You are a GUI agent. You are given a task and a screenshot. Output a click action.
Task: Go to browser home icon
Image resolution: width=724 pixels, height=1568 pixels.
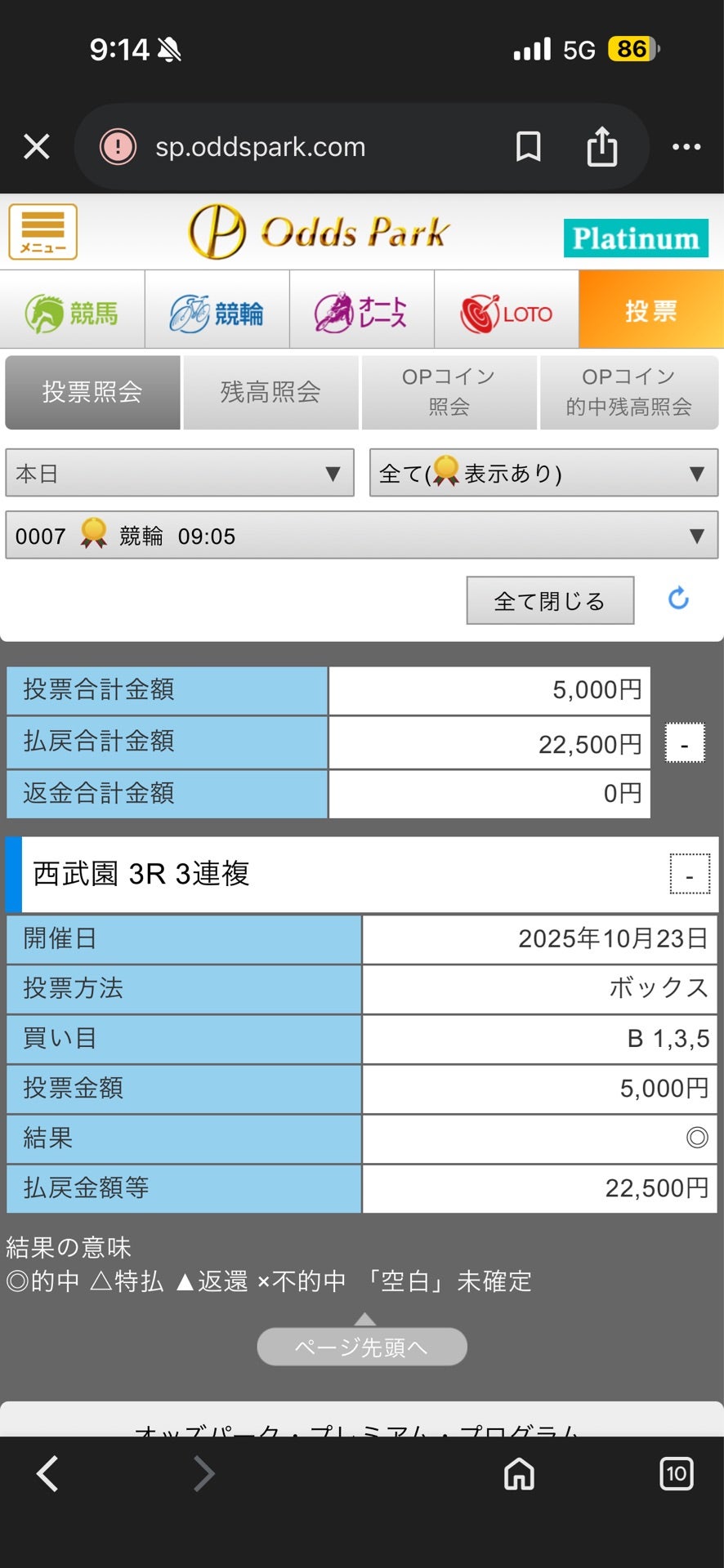(x=519, y=1474)
